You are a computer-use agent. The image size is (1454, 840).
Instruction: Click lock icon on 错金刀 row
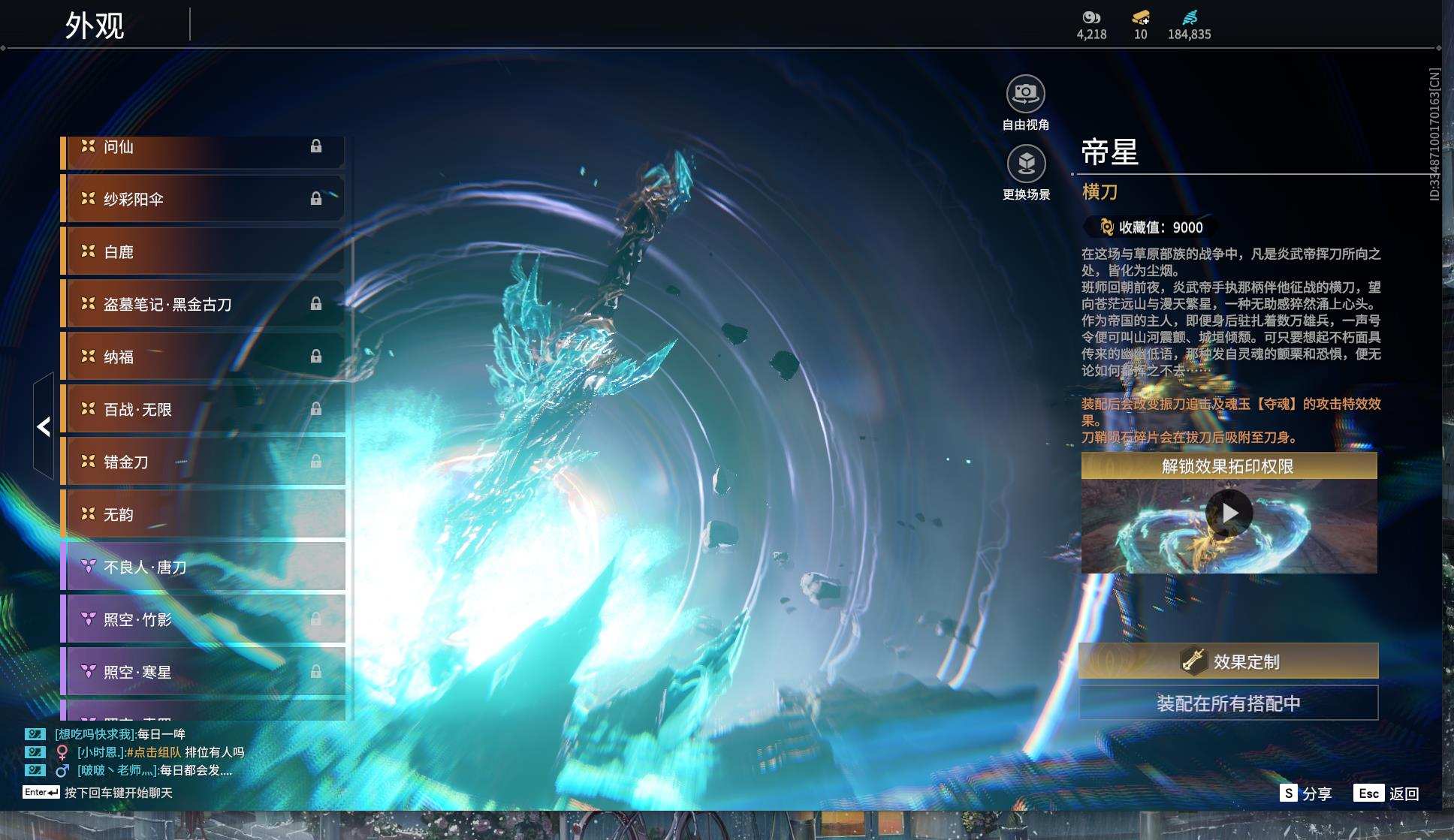pos(316,461)
